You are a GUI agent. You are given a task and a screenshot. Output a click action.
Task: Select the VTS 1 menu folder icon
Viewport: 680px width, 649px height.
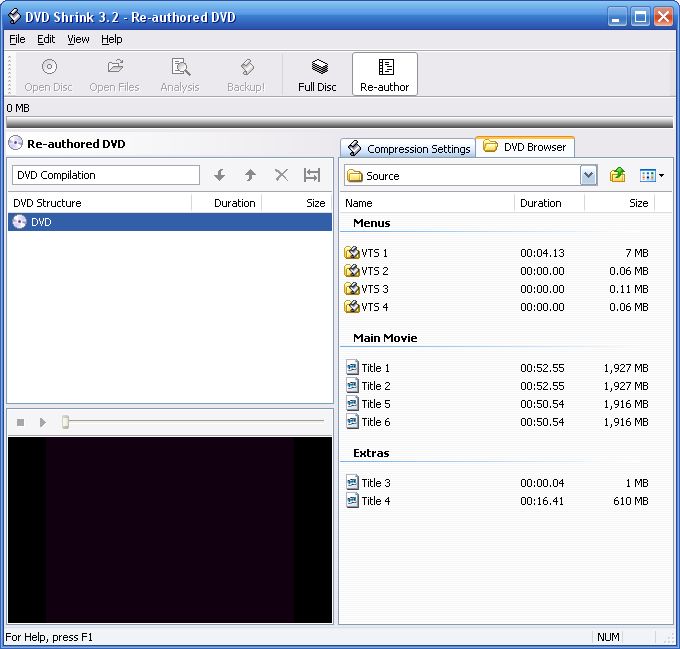click(351, 252)
